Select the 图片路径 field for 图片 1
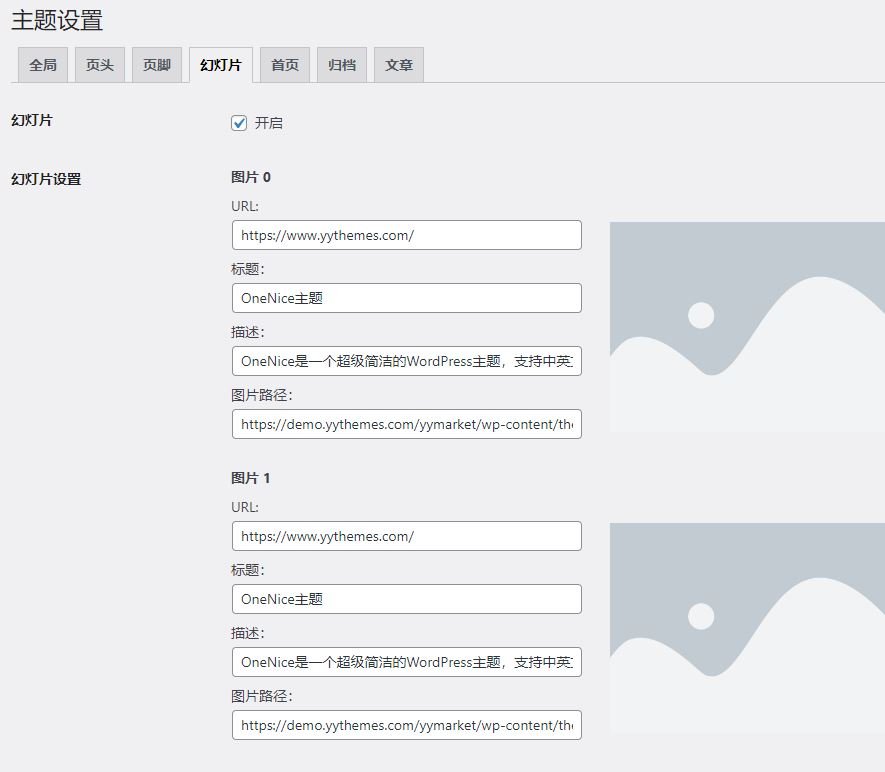This screenshot has width=885, height=772. 406,725
